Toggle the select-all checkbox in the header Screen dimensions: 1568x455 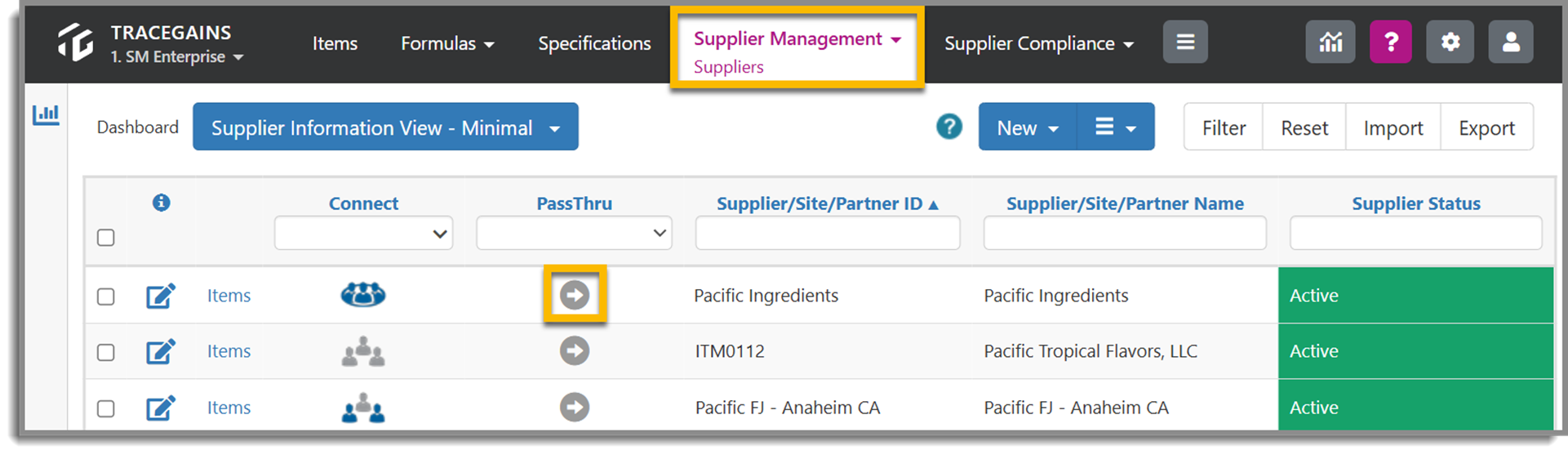tap(106, 238)
